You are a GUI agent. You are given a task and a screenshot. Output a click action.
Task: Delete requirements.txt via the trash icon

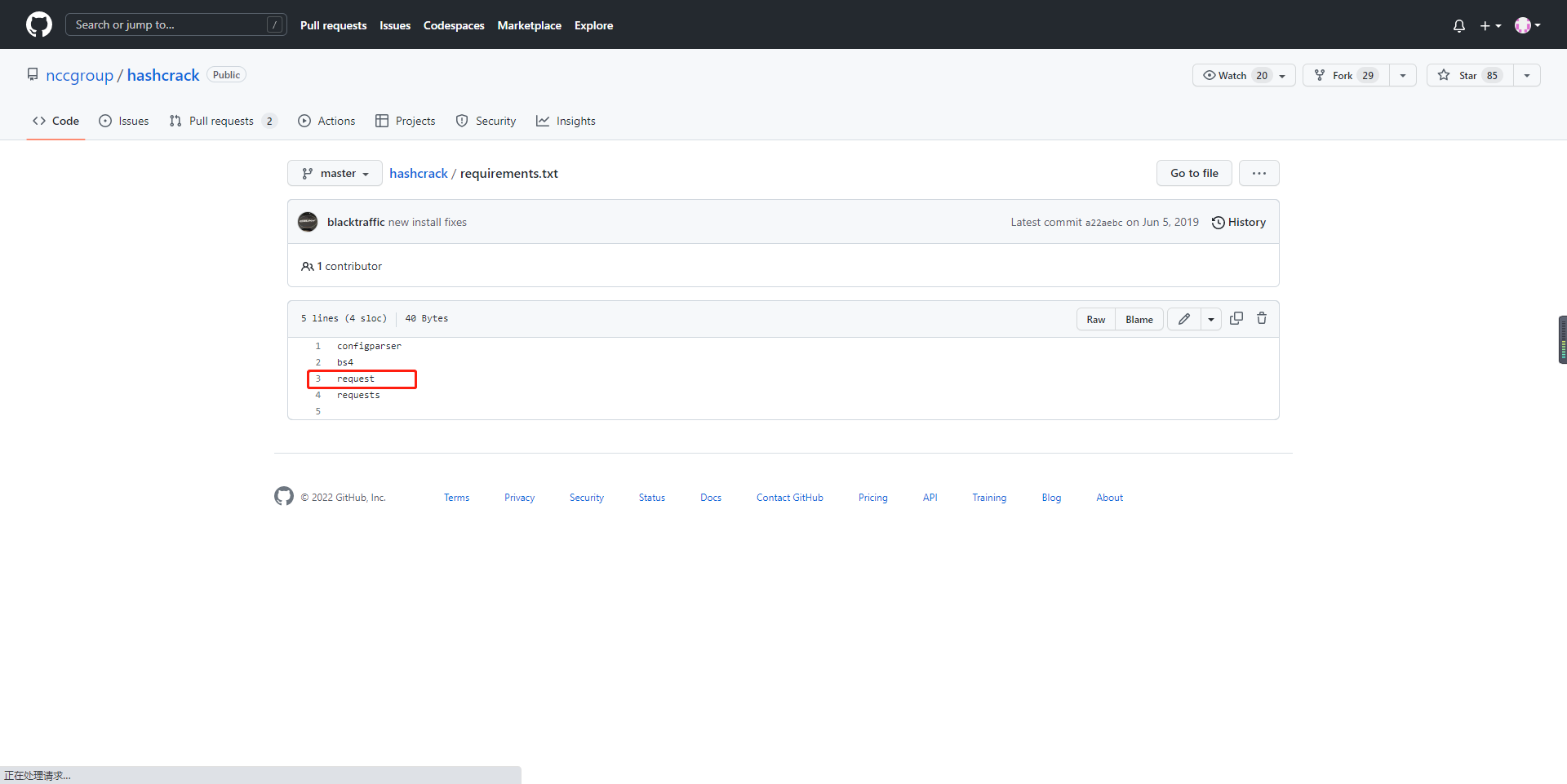(x=1262, y=318)
